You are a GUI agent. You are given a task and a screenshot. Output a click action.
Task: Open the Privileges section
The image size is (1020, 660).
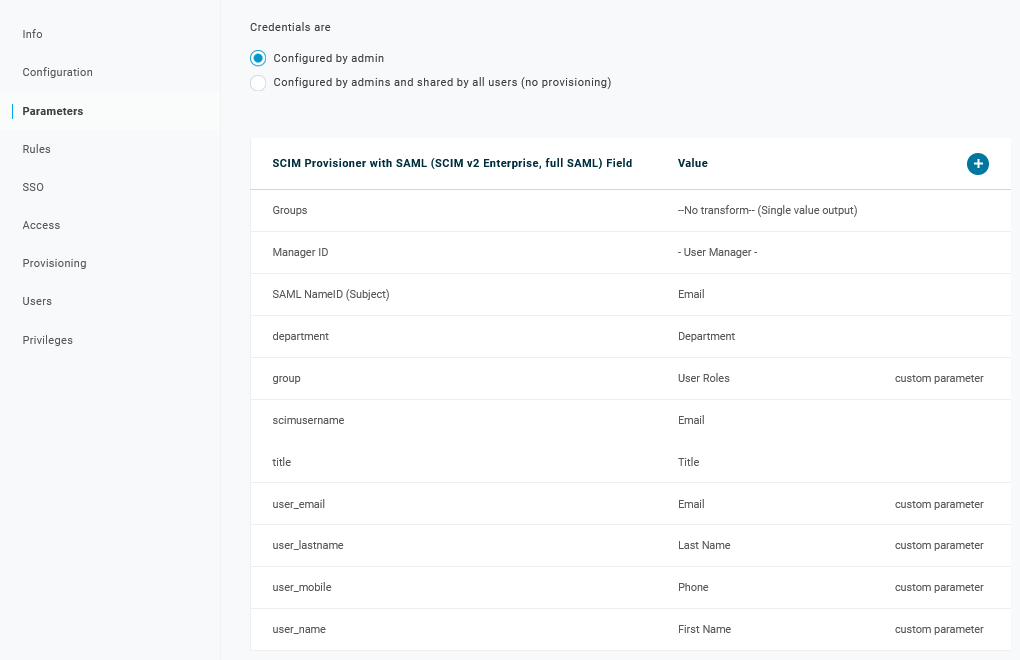click(47, 340)
